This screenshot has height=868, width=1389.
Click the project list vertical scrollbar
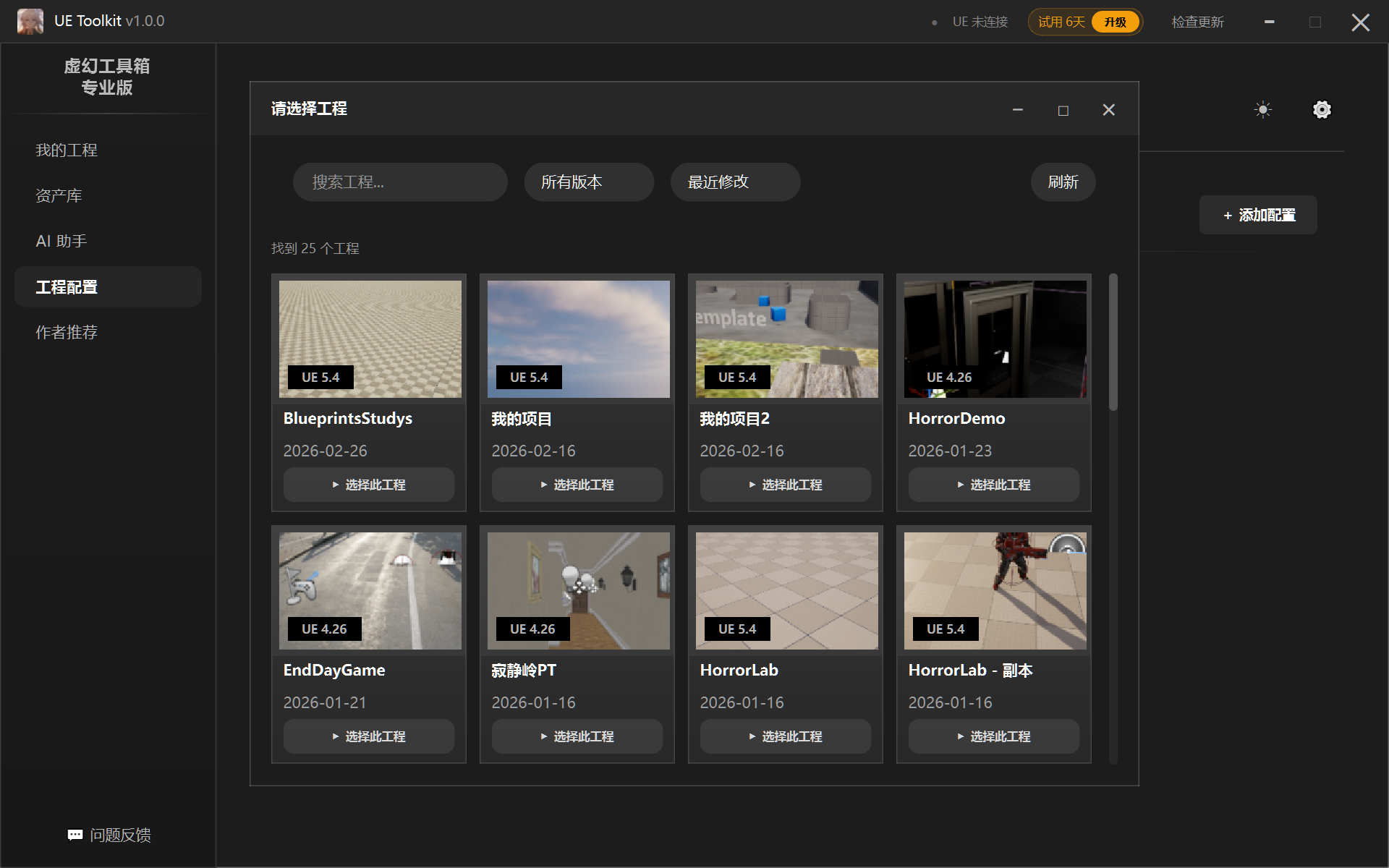[1113, 341]
